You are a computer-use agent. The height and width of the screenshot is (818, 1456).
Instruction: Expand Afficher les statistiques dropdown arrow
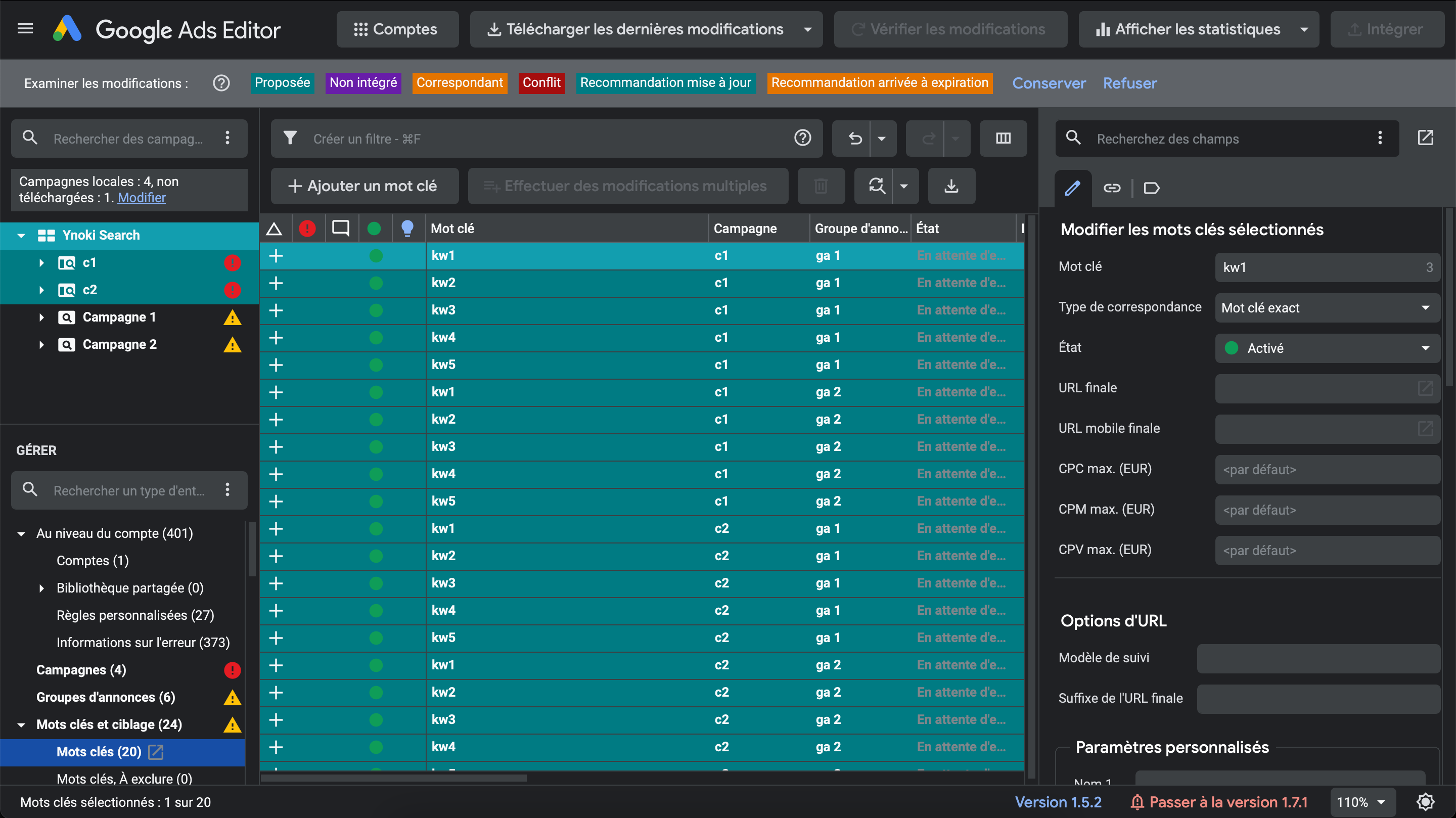[x=1304, y=29]
